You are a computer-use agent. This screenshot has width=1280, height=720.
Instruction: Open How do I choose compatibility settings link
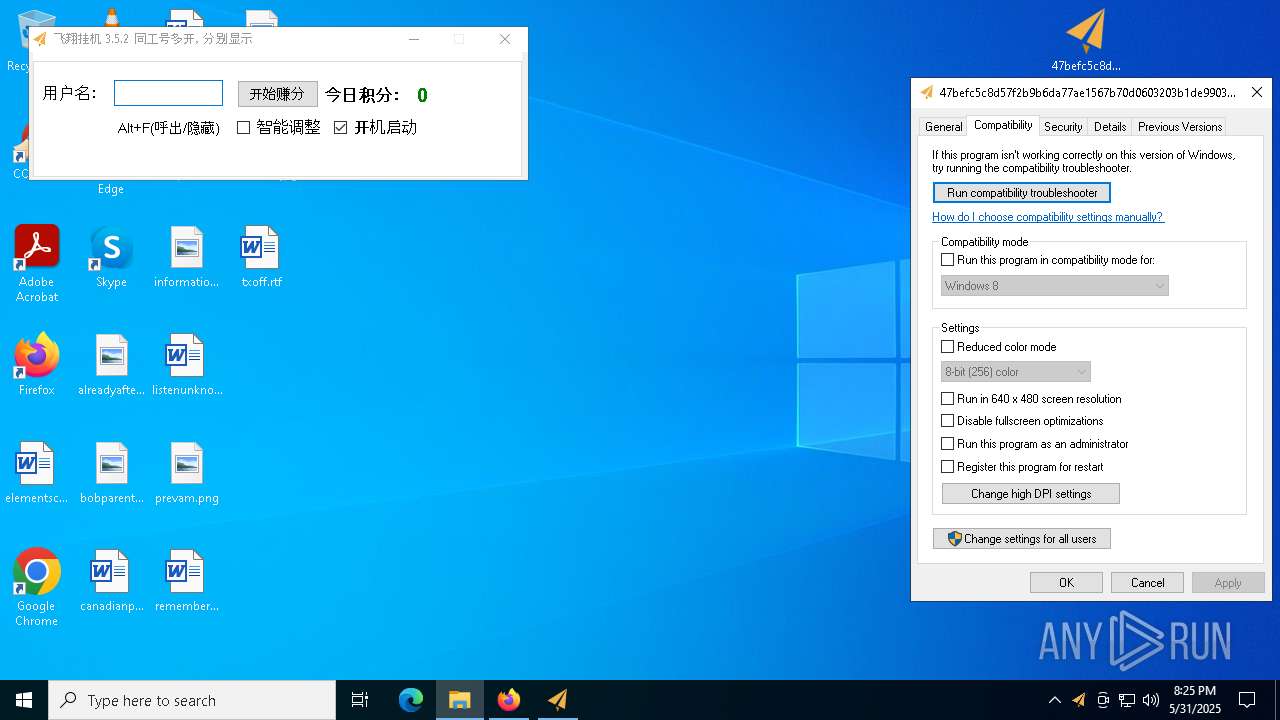pyautogui.click(x=1048, y=217)
